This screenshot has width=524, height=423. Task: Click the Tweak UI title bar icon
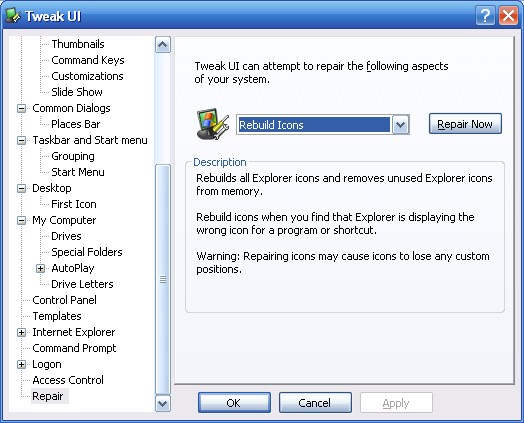coord(13,15)
